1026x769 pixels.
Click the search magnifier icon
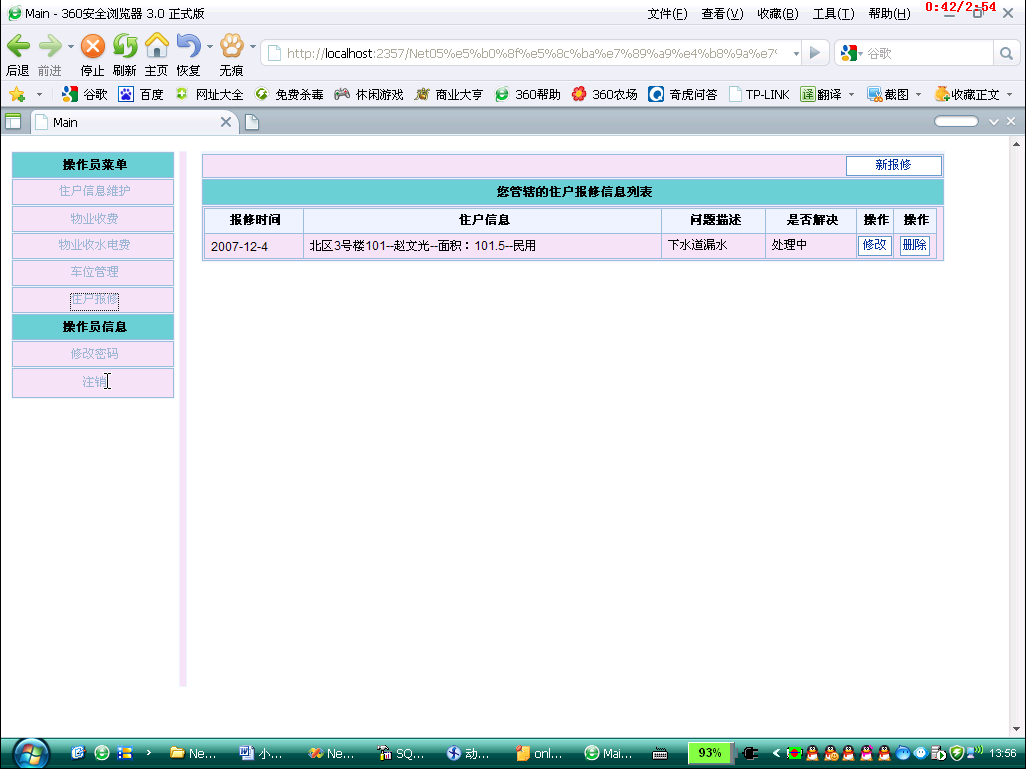point(1006,54)
